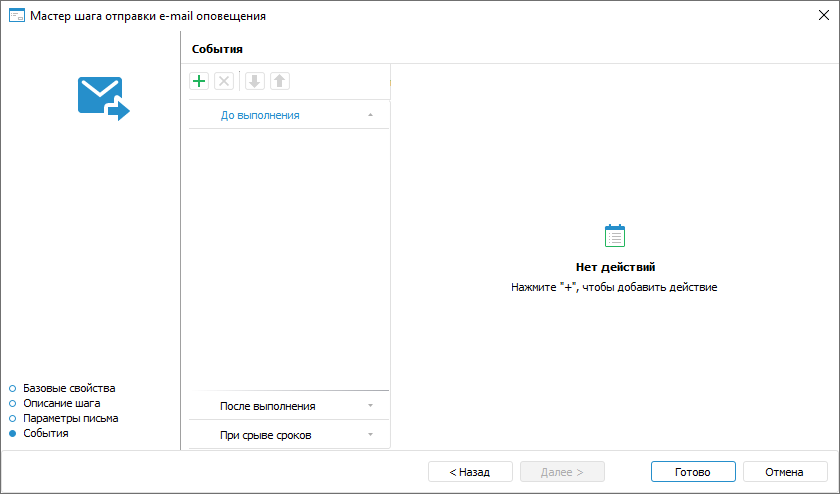Cancel the wizard with Отмена

(784, 472)
